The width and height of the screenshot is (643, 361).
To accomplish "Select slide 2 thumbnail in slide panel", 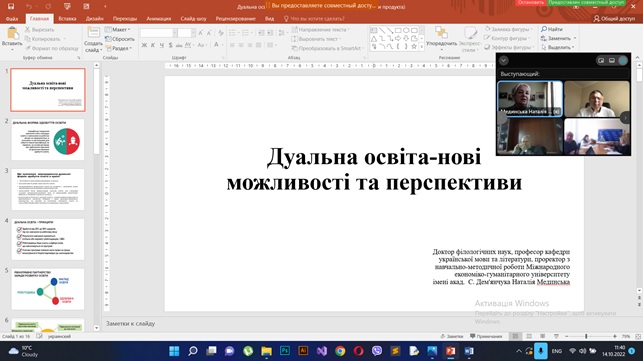I will pyautogui.click(x=48, y=140).
